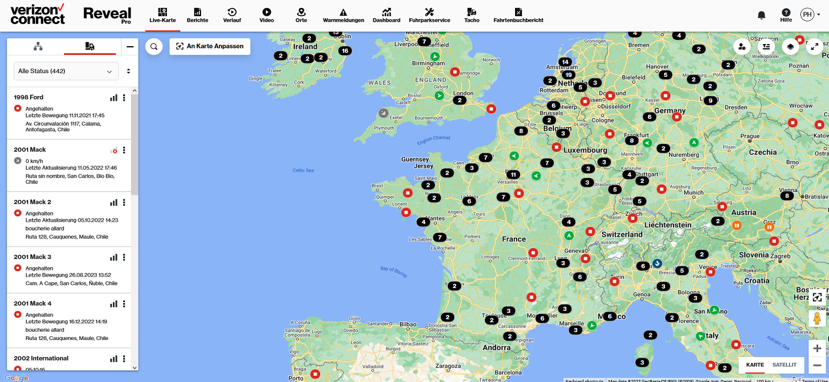
Task: Open the PH user account menu
Action: click(809, 14)
